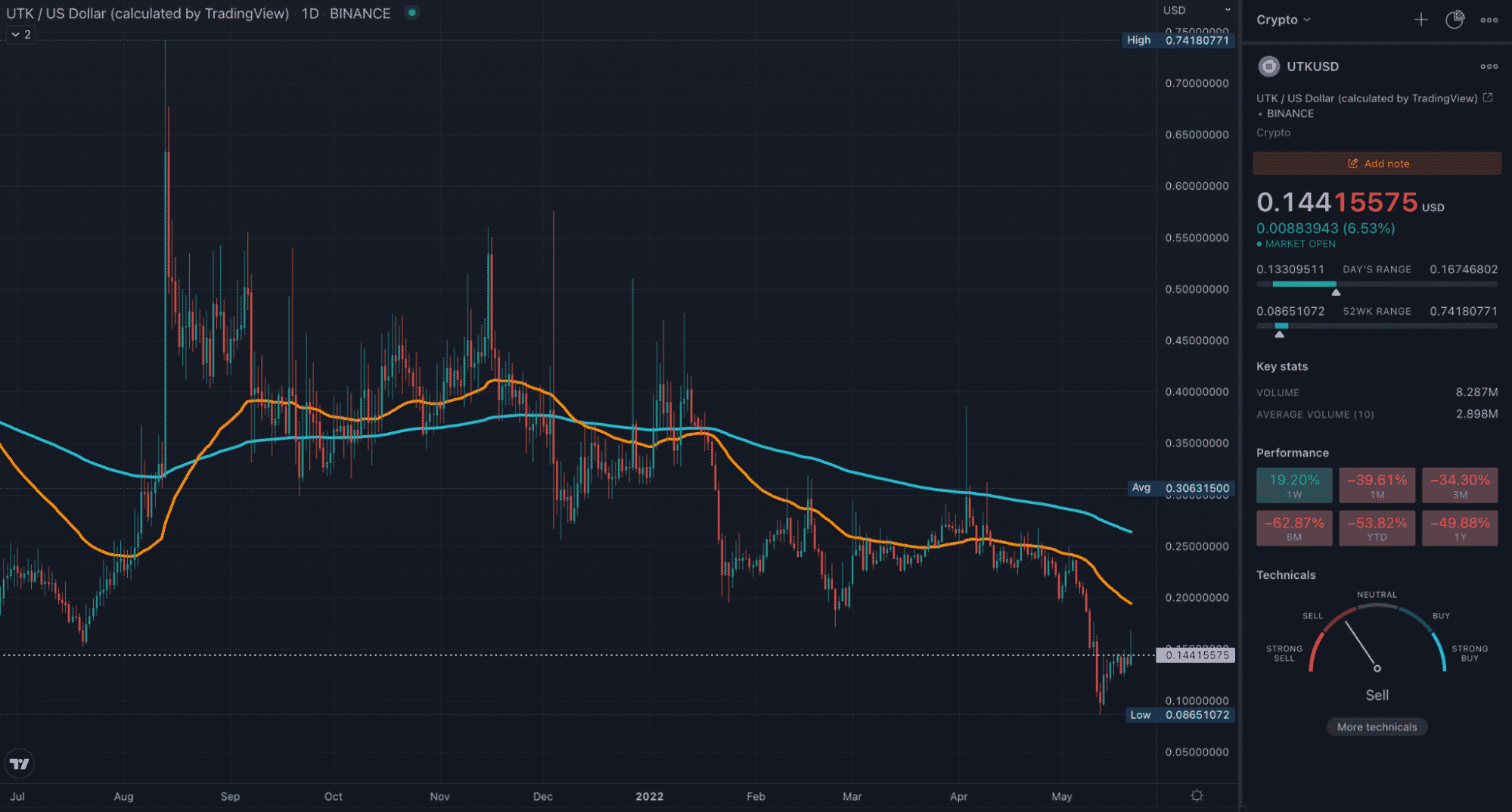Open the UTKUSD details three-dot menu

click(1489, 67)
